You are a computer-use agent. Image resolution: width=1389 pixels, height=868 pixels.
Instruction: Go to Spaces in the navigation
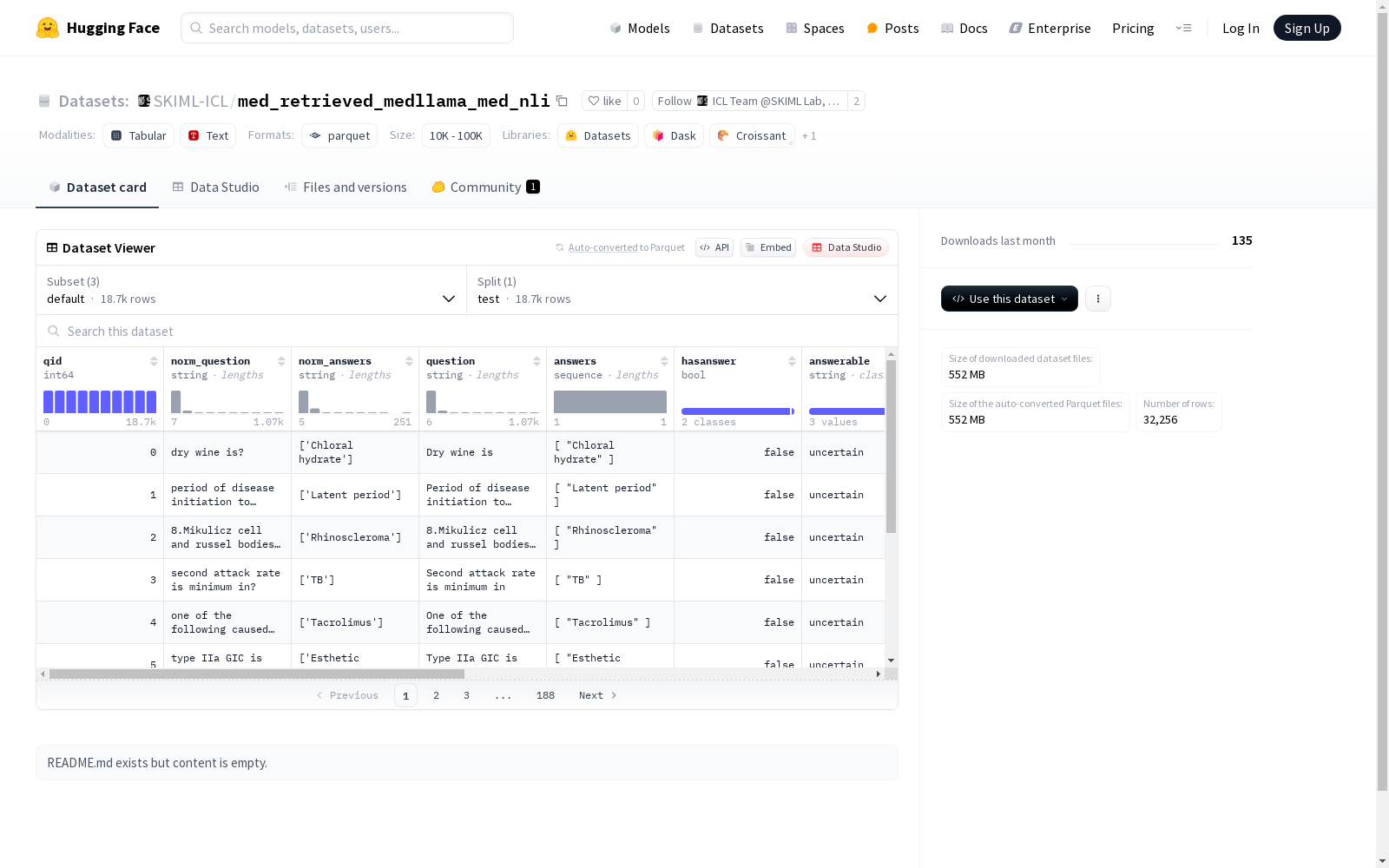click(x=815, y=28)
